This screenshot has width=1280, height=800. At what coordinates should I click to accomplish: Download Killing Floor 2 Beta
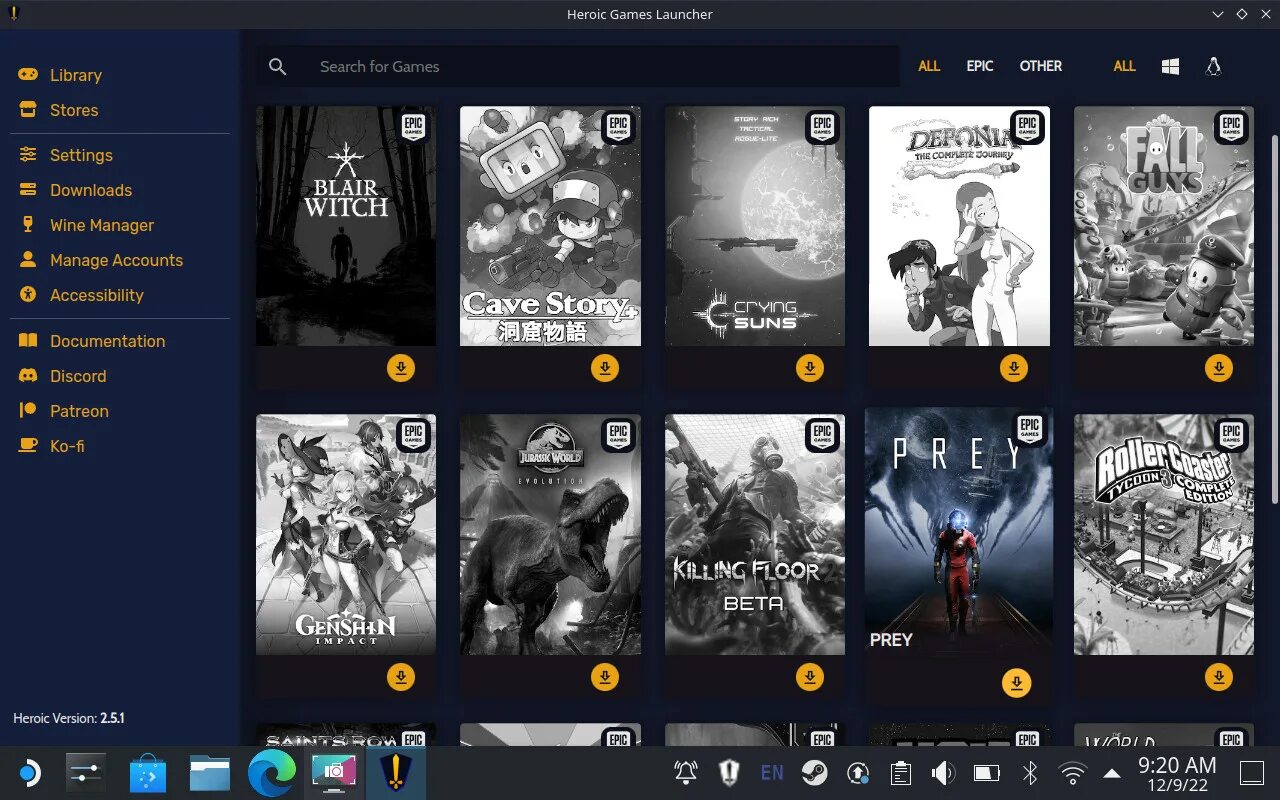pos(809,677)
